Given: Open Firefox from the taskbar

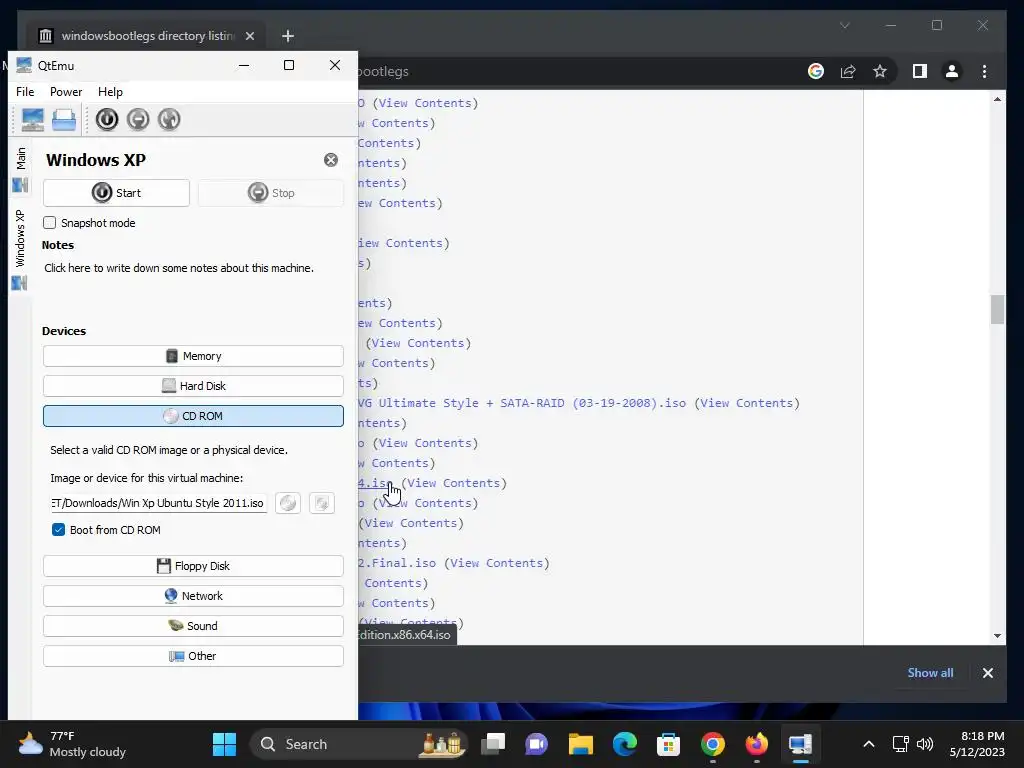Looking at the screenshot, I should 756,744.
